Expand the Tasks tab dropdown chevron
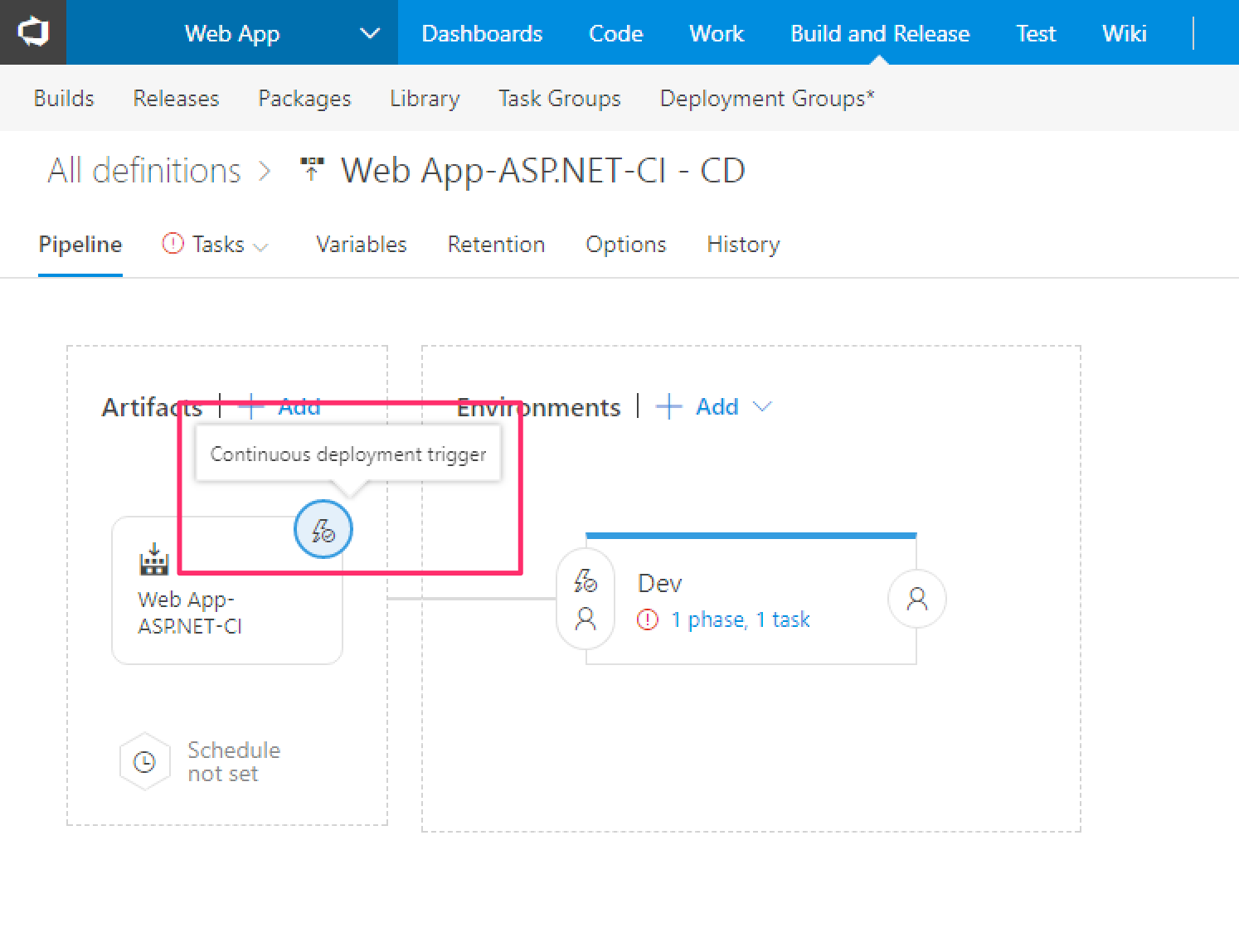The width and height of the screenshot is (1239, 952). [x=260, y=247]
